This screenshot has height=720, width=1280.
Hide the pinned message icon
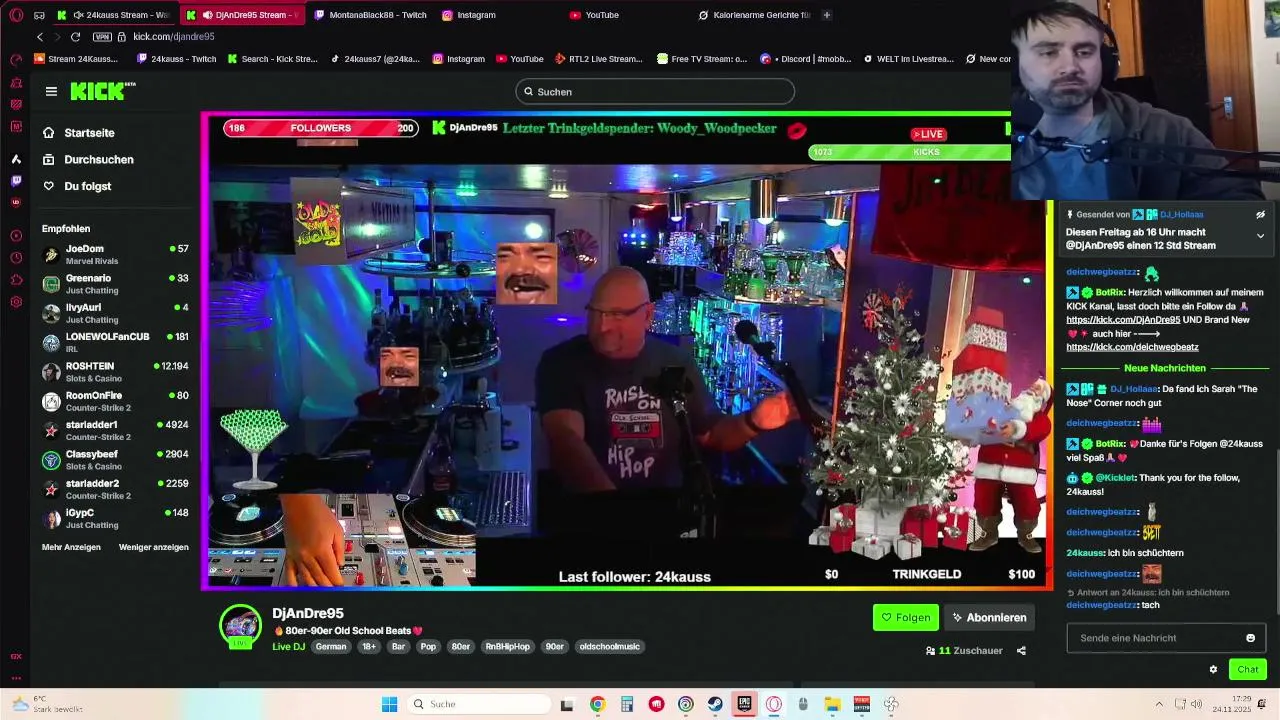pos(1260,215)
